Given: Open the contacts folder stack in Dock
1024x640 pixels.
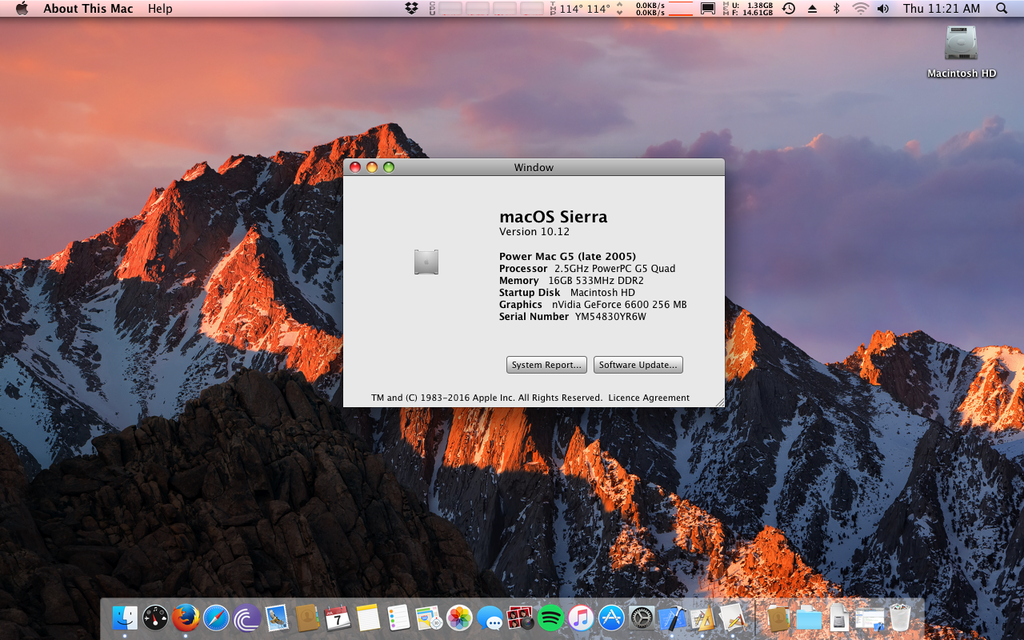Looking at the screenshot, I should click(778, 617).
